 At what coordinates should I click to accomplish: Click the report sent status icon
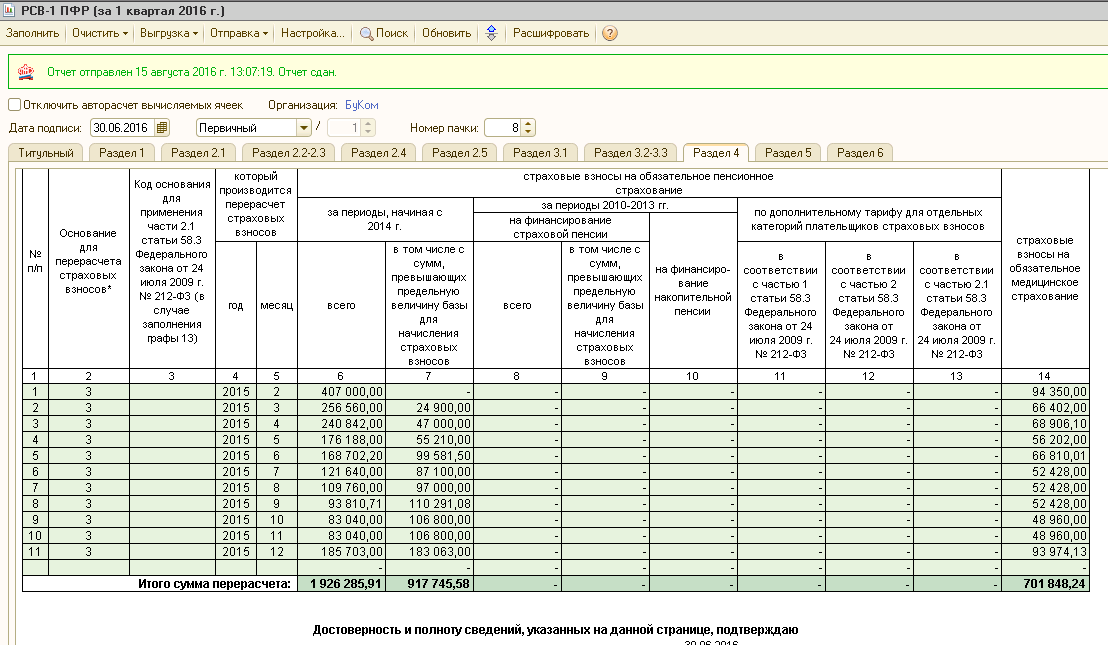26,72
